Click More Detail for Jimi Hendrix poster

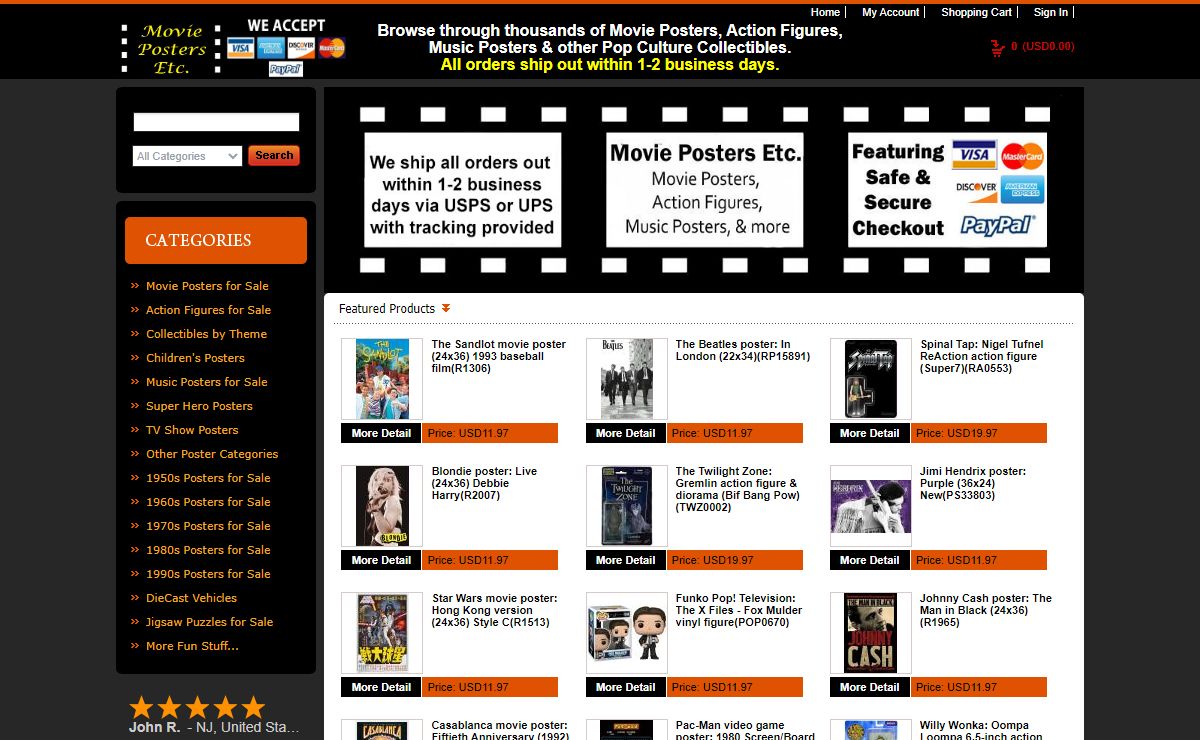click(x=870, y=560)
